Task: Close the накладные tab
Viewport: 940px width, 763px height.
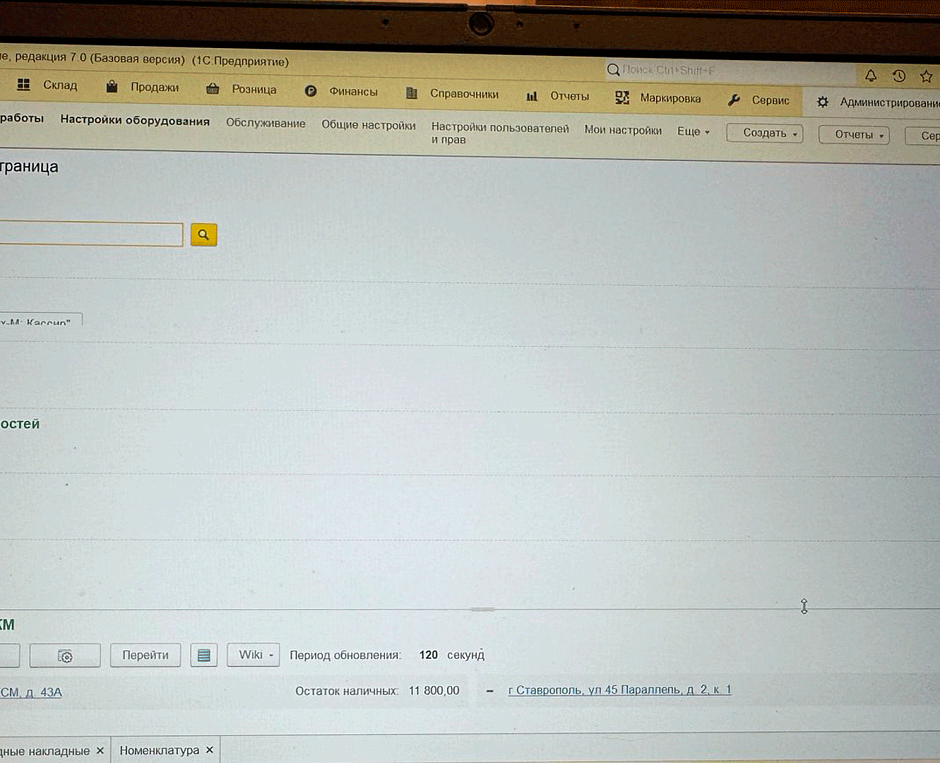Action: (100, 750)
